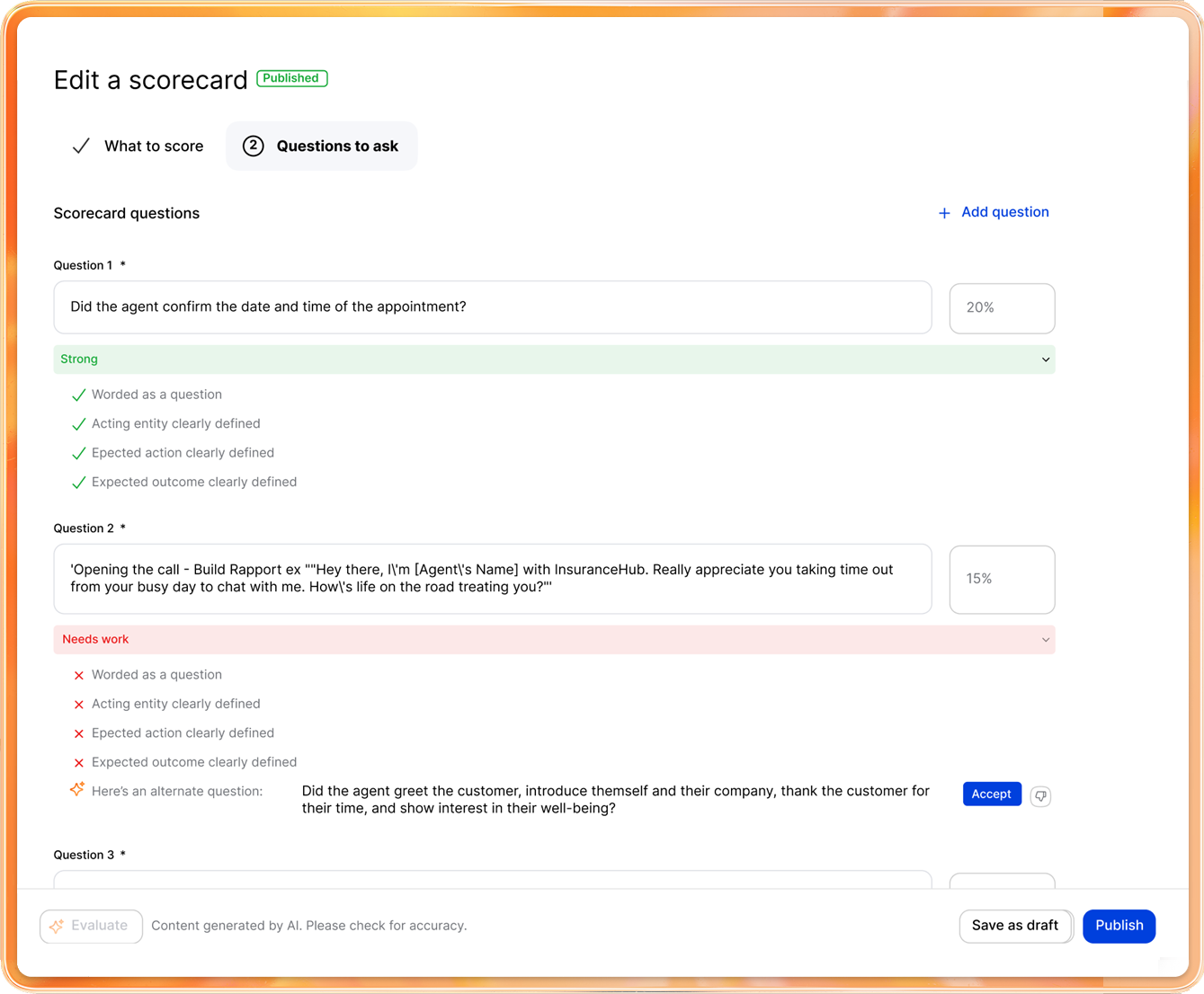Click red X beside 'Expected outcome clearly defined'
The width and height of the screenshot is (1204, 994).
coord(79,763)
